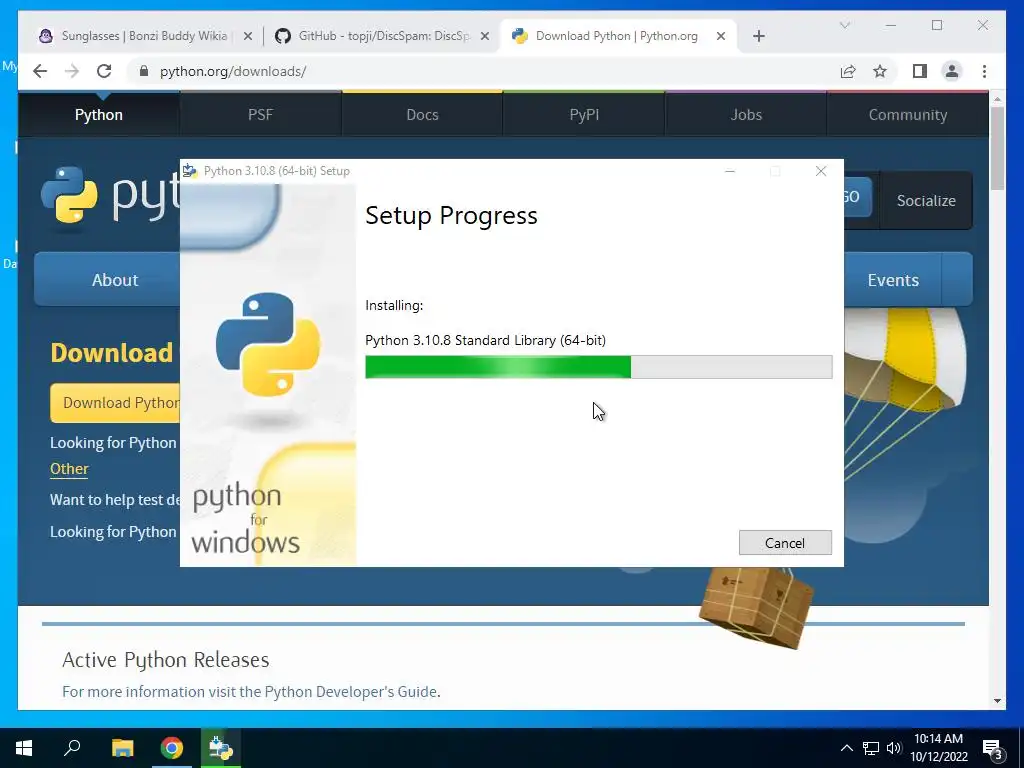Open the volume tray icon
This screenshot has width=1024, height=768.
(x=894, y=748)
